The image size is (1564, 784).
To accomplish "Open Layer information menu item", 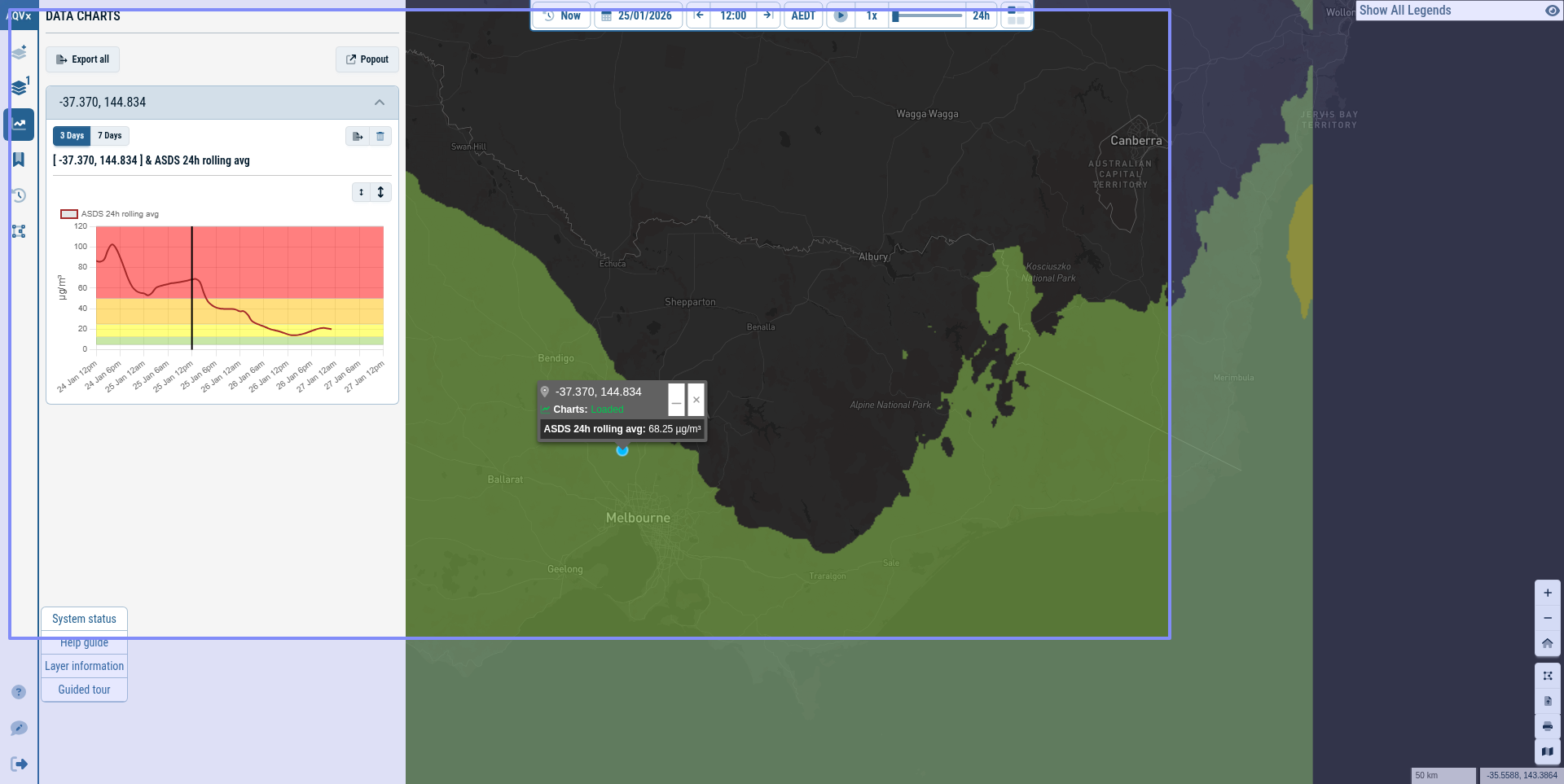I will 85,666.
